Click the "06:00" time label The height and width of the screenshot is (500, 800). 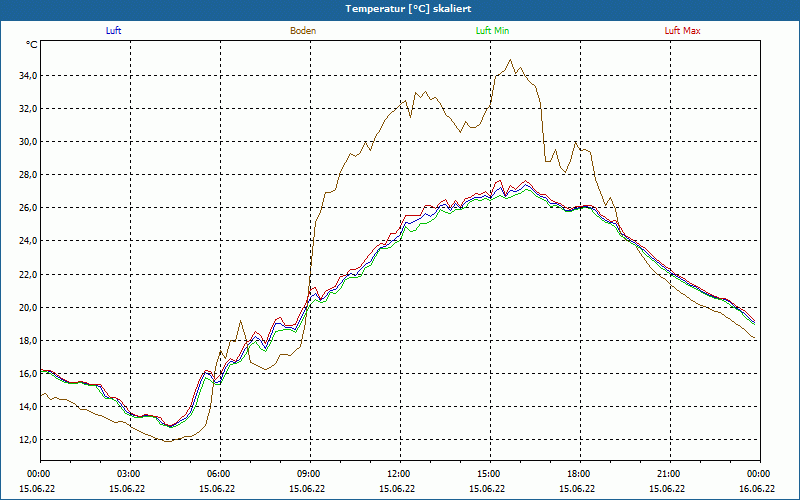click(220, 474)
